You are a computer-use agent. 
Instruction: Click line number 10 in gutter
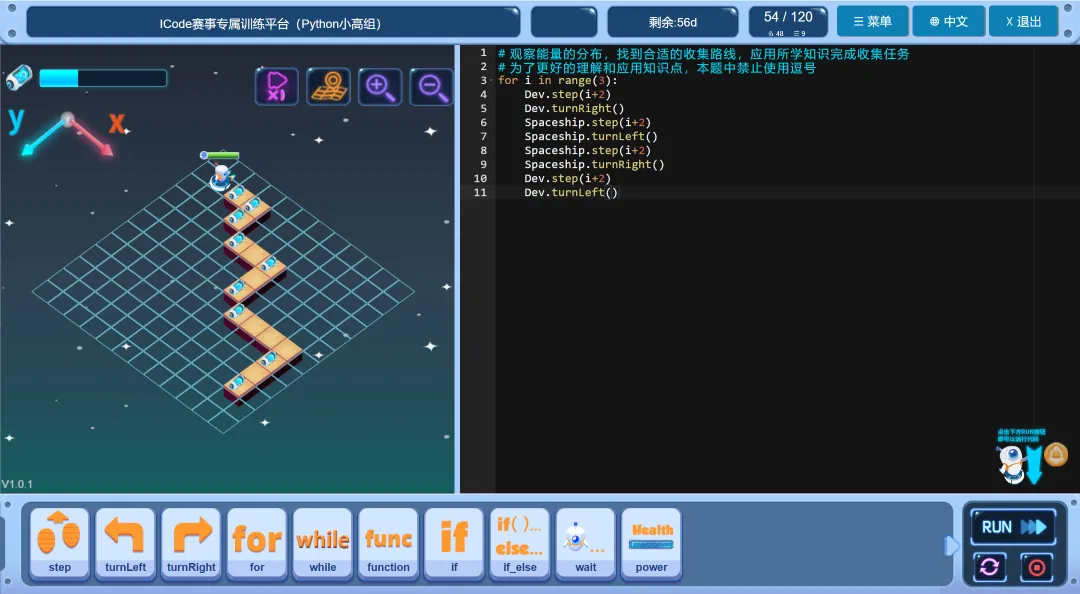480,178
